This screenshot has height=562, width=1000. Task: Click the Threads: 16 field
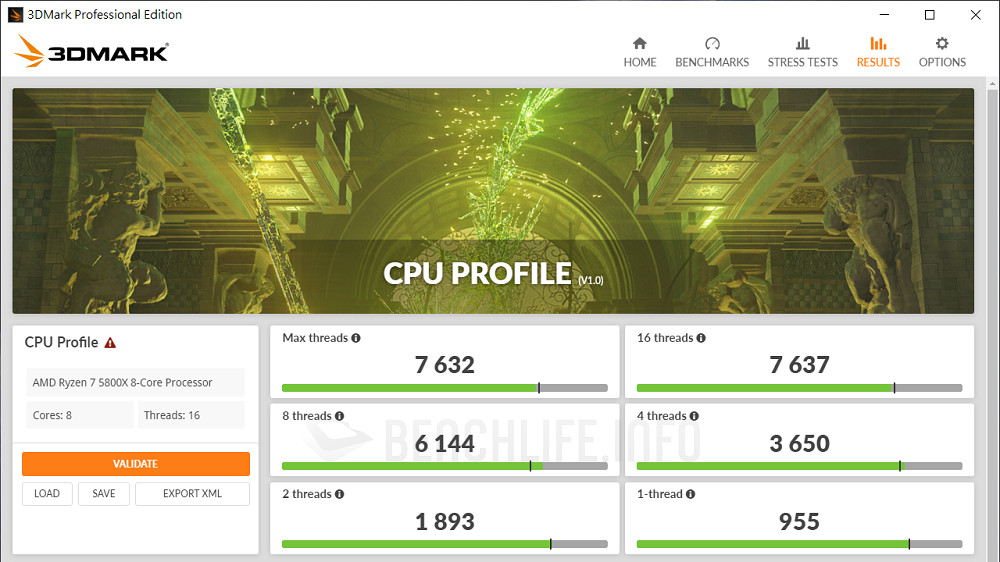coord(191,415)
